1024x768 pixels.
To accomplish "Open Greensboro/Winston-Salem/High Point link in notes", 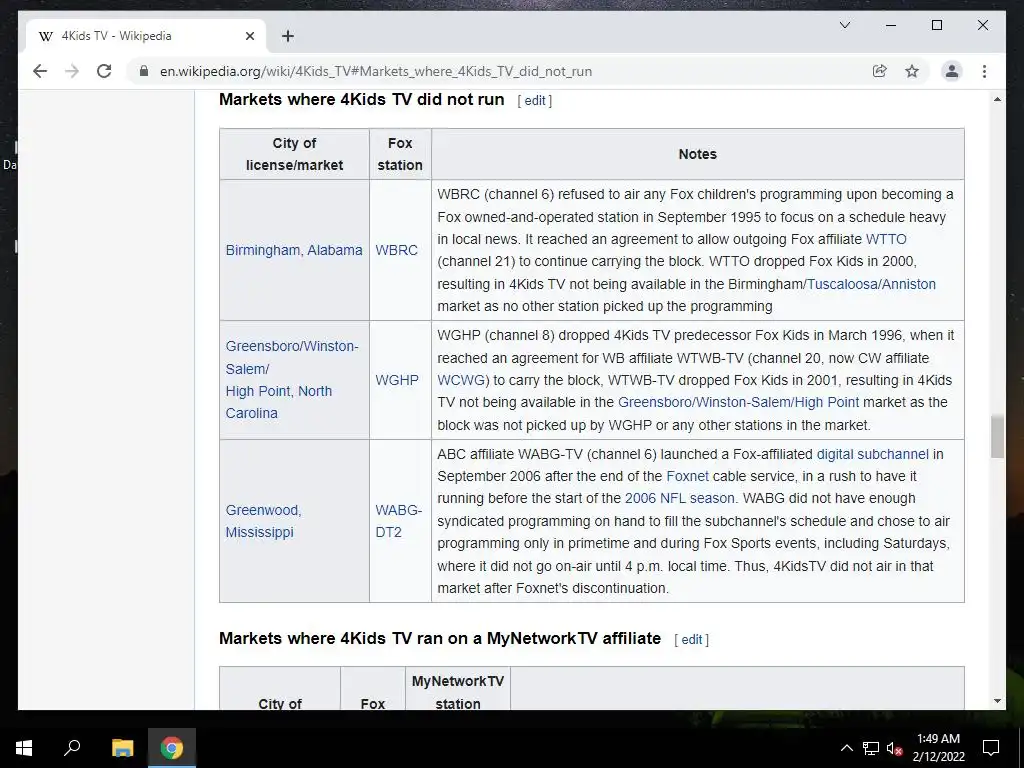I will click(739, 402).
